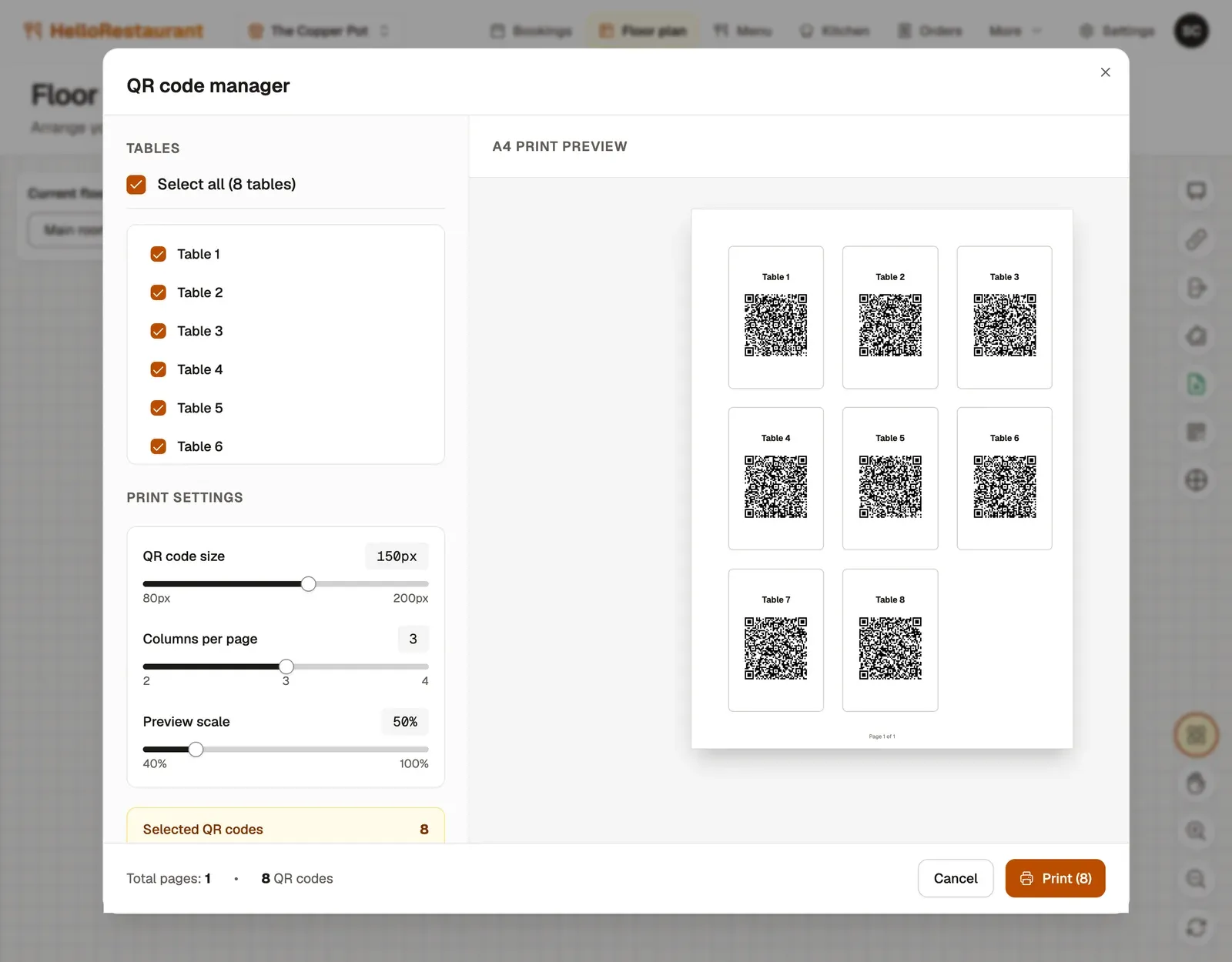1232x962 pixels.
Task: Uncheck the Table 2 checkbox
Action: [x=159, y=292]
